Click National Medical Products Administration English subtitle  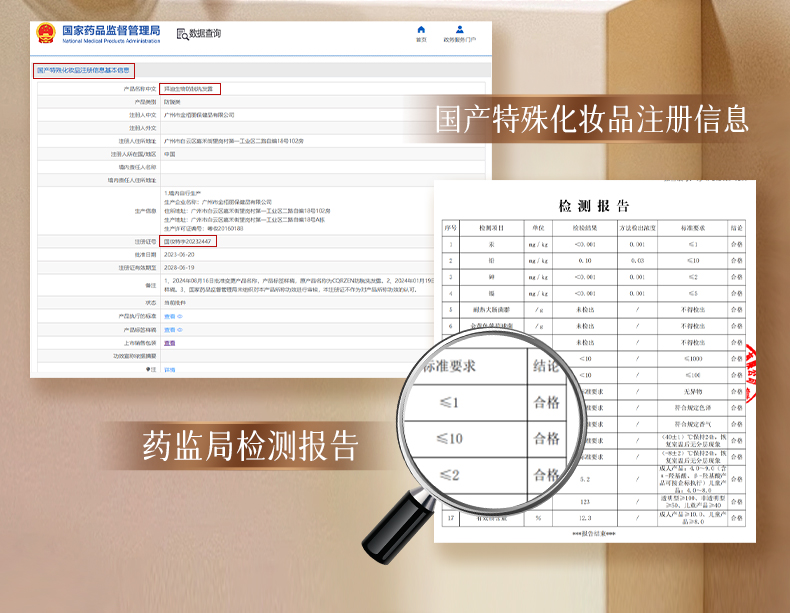111,41
